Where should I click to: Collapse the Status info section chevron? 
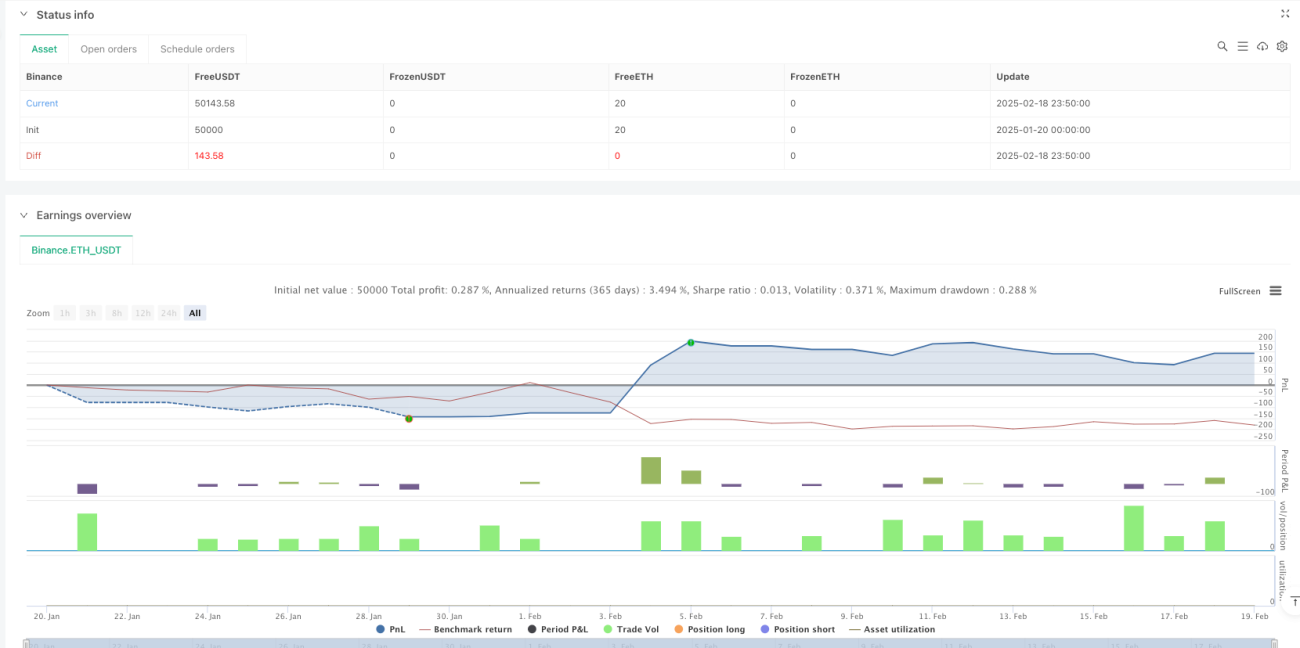coord(24,15)
